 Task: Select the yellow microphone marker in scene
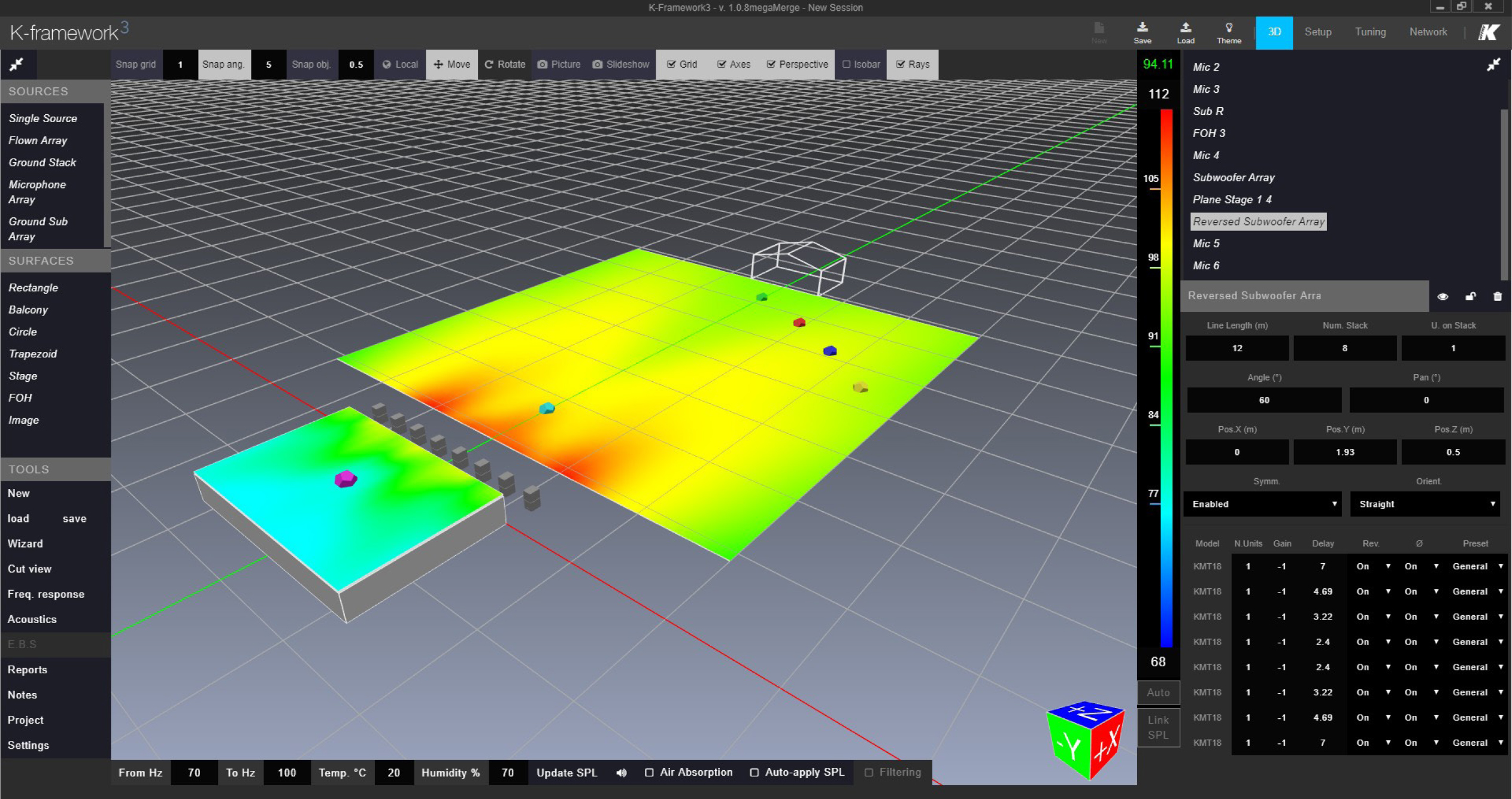tap(860, 387)
